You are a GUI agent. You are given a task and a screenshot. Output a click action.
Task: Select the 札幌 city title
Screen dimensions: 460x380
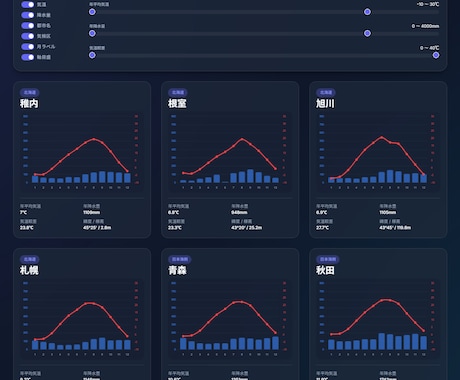(x=29, y=270)
